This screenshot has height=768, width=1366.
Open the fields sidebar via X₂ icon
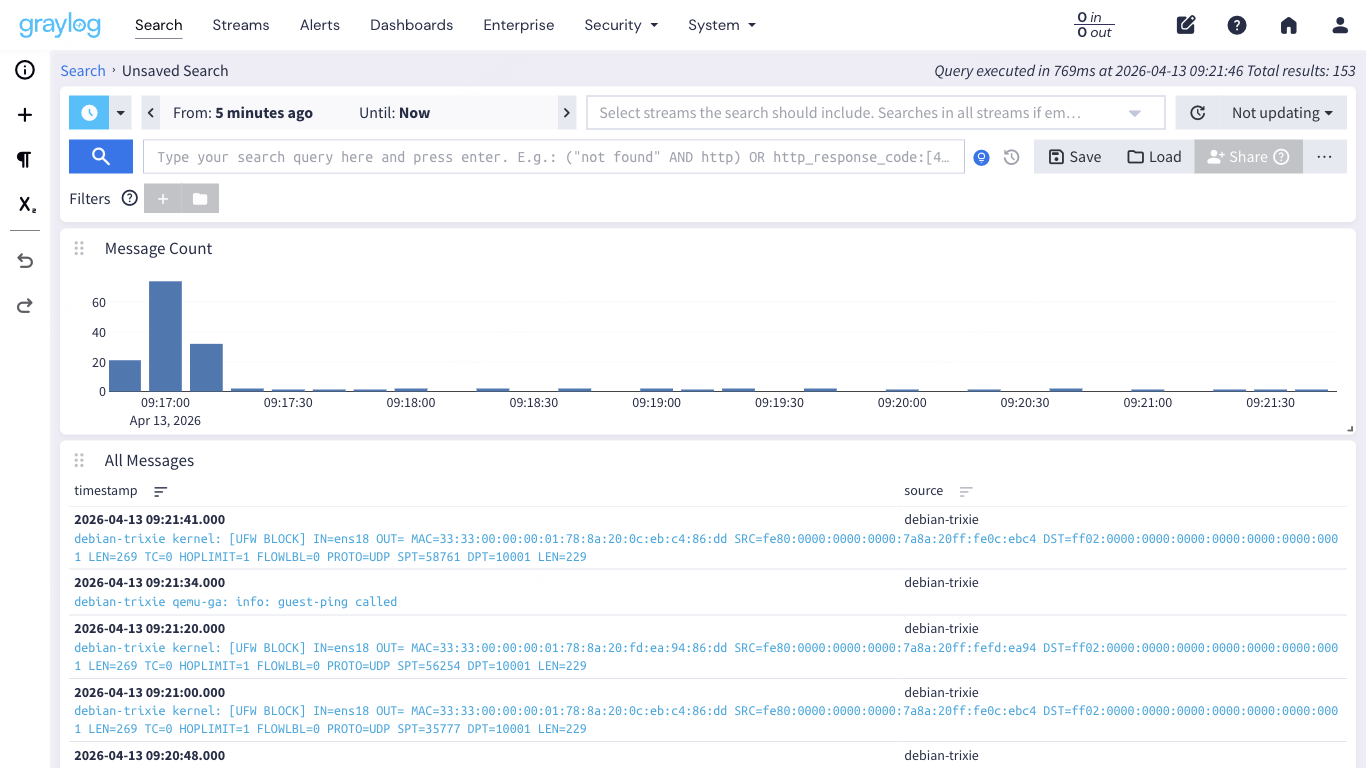pyautogui.click(x=24, y=204)
